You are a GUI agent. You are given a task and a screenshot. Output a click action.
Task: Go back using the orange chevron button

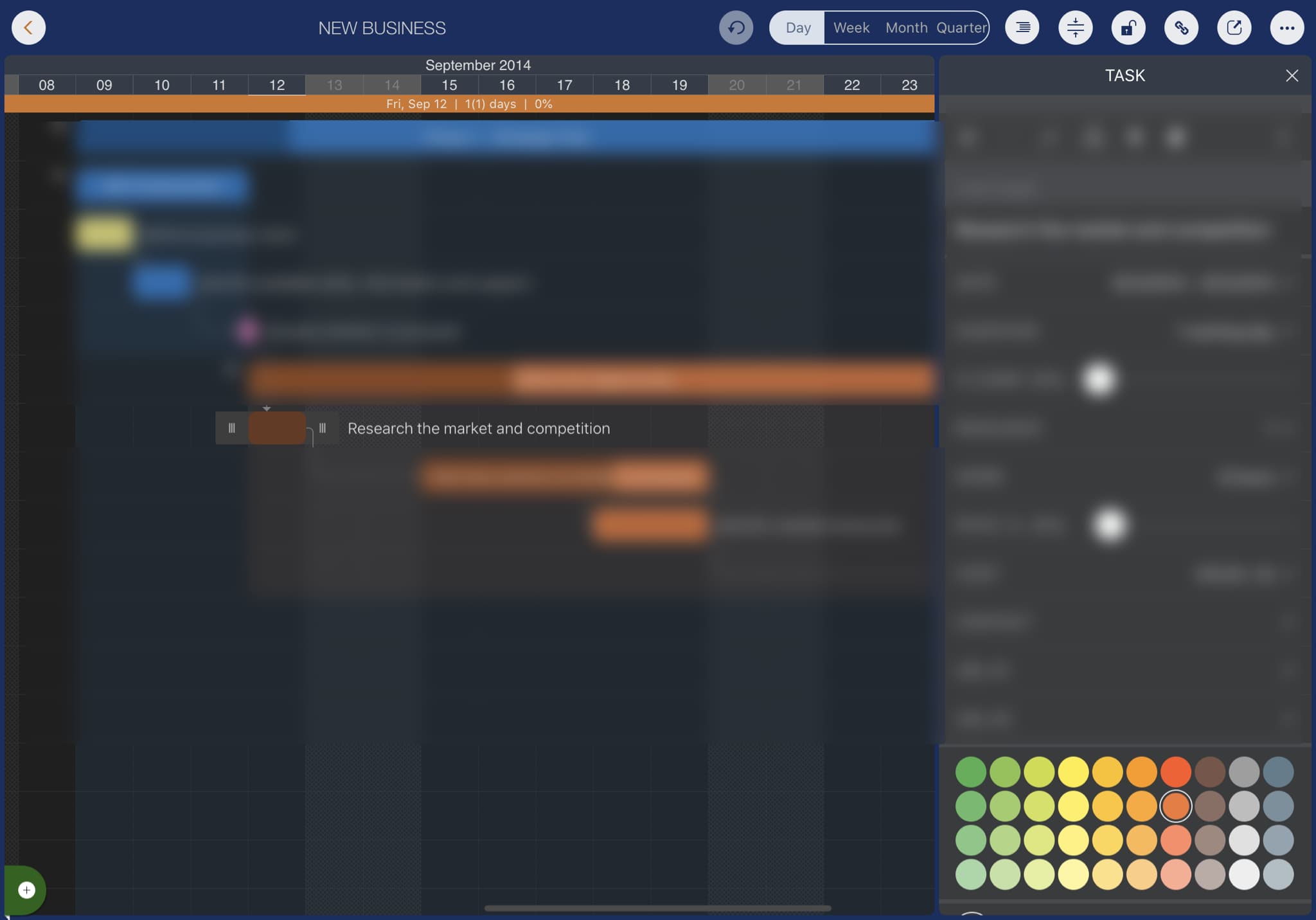pyautogui.click(x=28, y=28)
